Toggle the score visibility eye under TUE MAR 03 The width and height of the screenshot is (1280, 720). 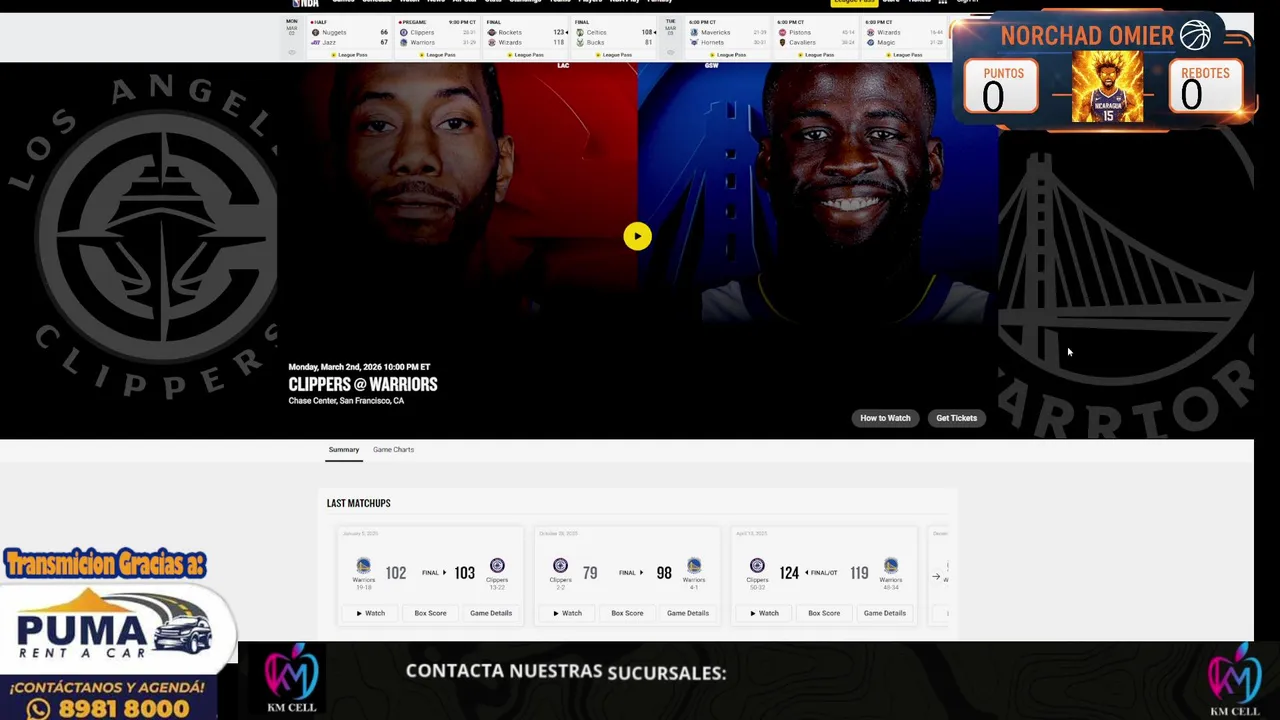(x=670, y=52)
